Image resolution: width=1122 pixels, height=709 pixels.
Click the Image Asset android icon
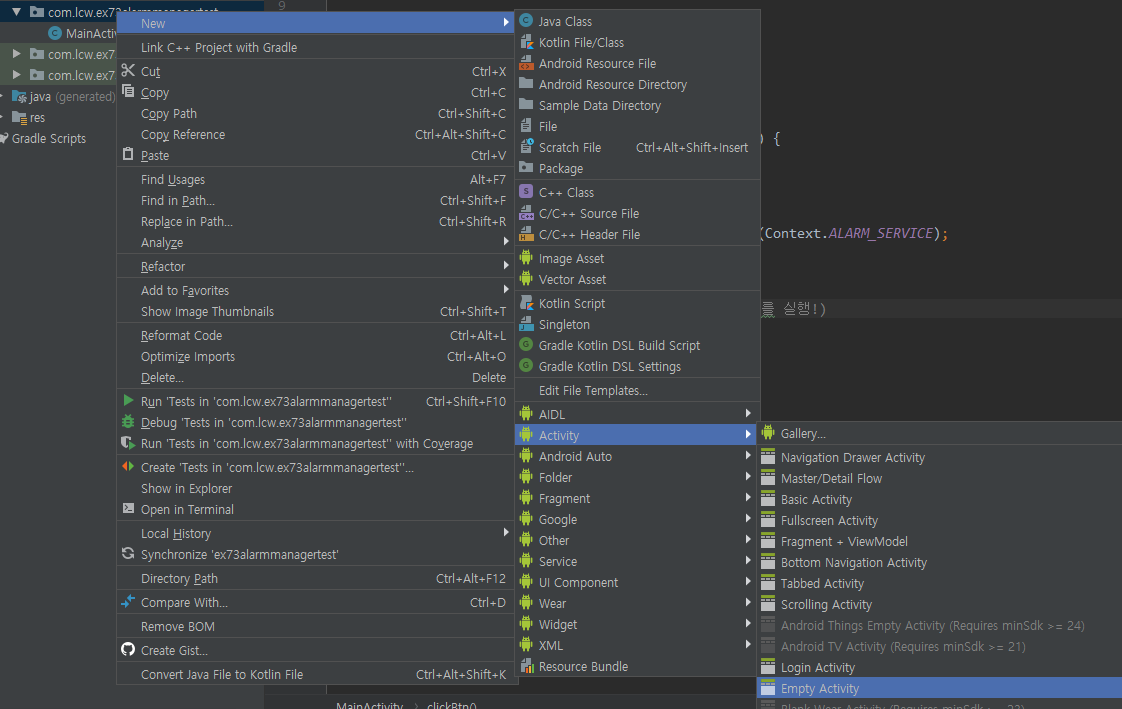526,258
